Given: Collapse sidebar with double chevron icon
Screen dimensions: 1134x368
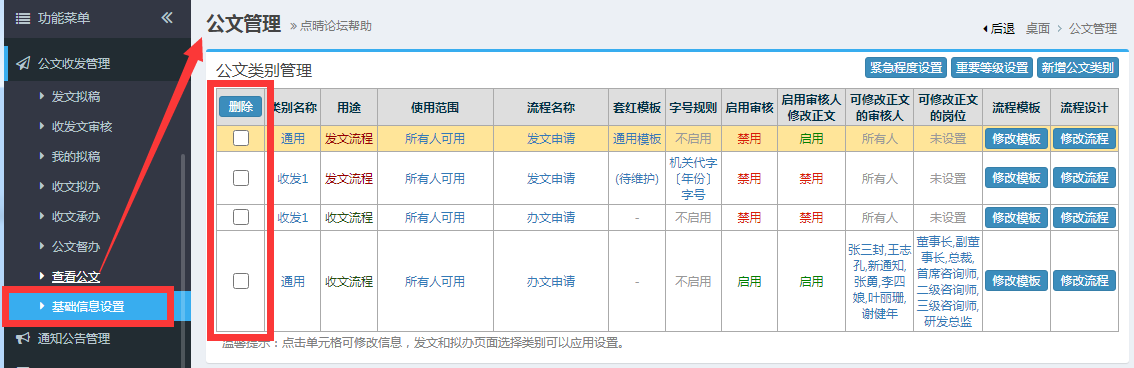Looking at the screenshot, I should point(167,17).
